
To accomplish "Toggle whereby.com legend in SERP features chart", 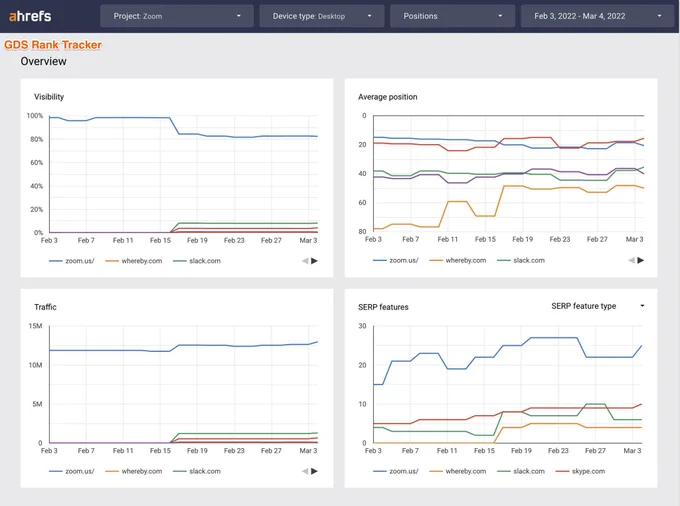I will (x=458, y=471).
